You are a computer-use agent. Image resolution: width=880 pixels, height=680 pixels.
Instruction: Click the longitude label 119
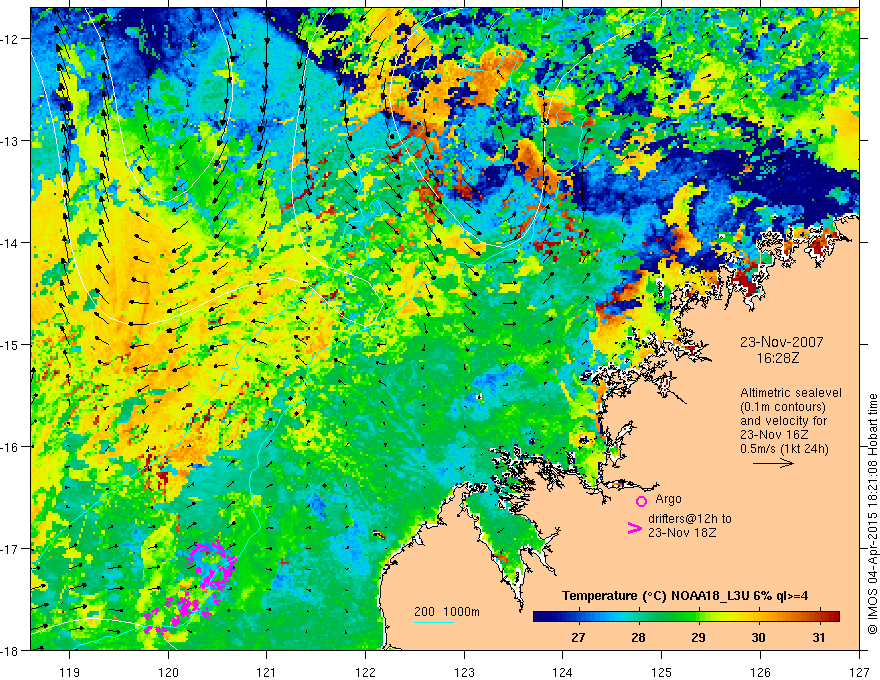coord(70,672)
